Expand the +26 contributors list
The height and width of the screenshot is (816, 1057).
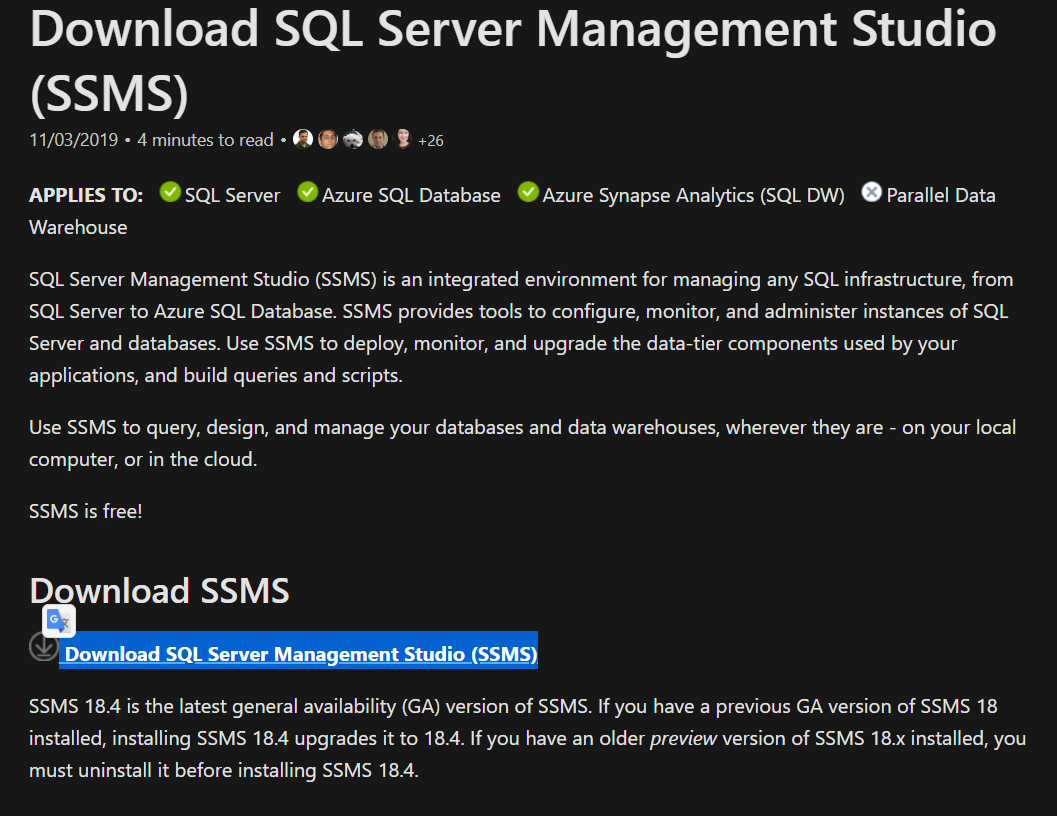tap(432, 140)
